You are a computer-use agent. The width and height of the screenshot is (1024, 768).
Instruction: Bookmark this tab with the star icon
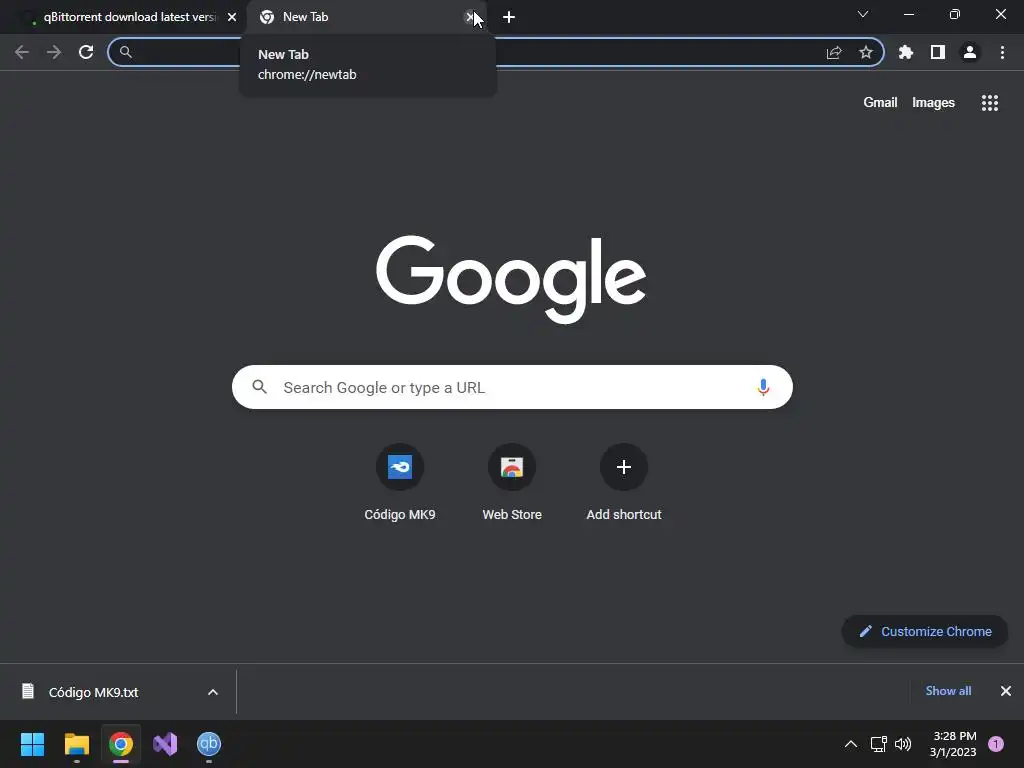click(866, 52)
